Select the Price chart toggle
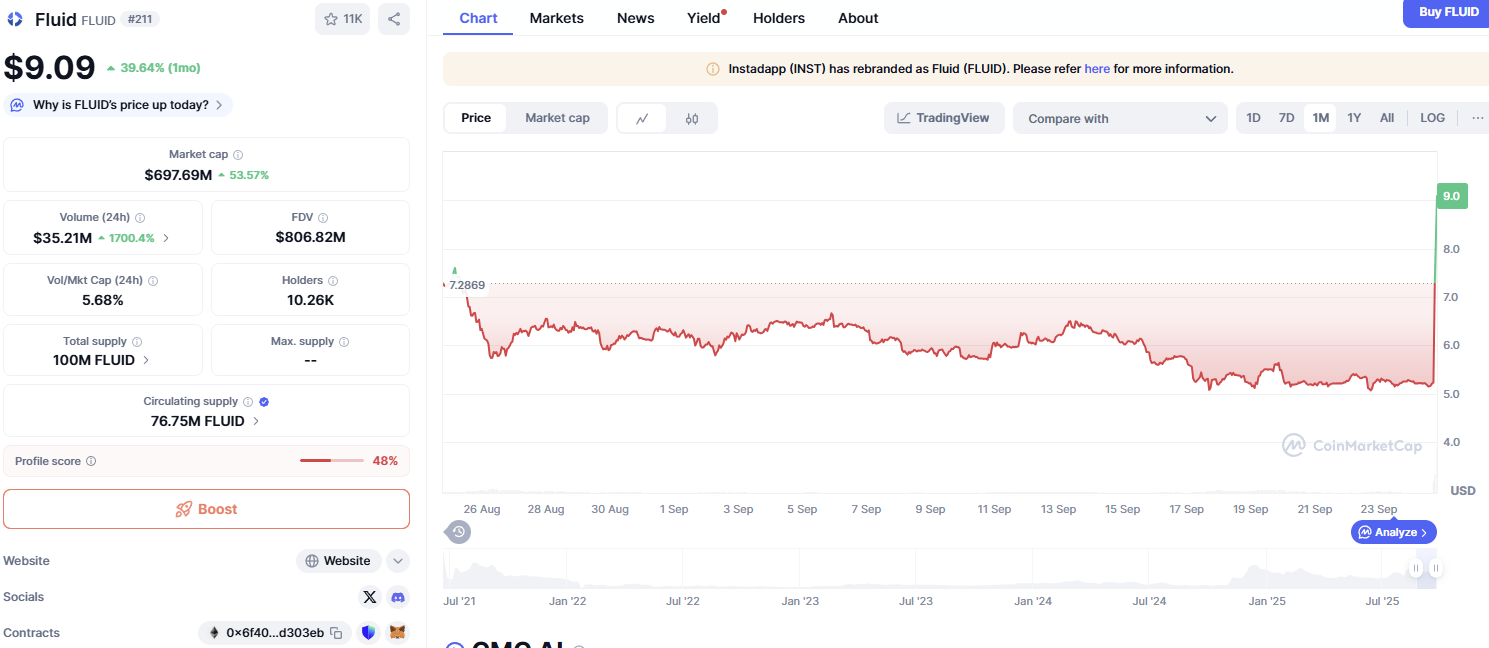Image resolution: width=1489 pixels, height=648 pixels. (x=476, y=118)
